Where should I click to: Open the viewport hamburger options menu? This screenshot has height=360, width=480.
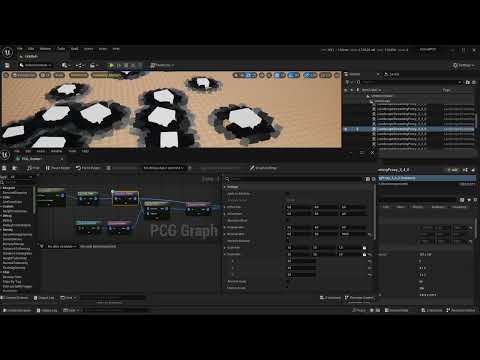coord(6,75)
